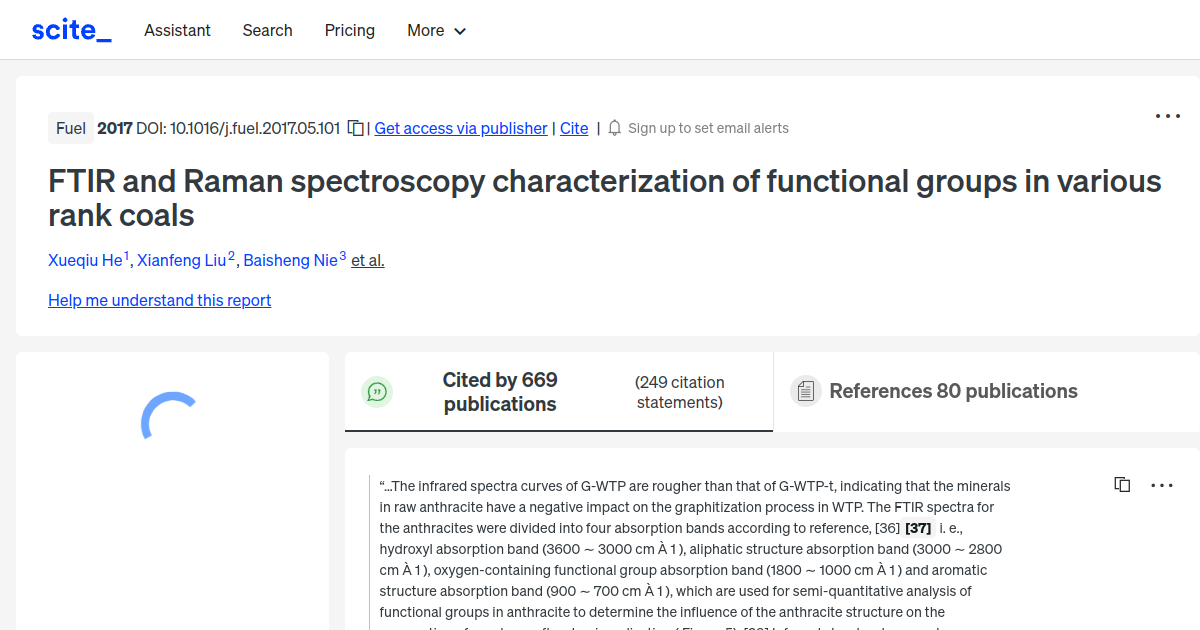The image size is (1200, 630).
Task: Toggle the References 80 publications panel
Action: click(x=953, y=391)
